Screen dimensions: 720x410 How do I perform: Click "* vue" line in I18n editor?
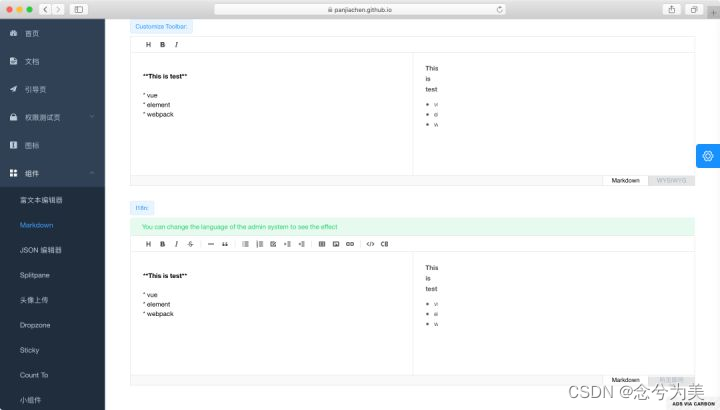[150, 295]
